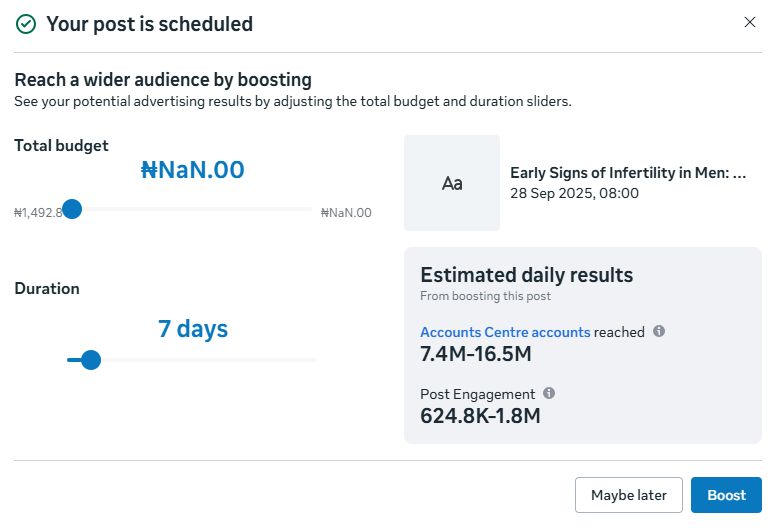Viewport: 771px width, 530px height.
Task: Open info icon beside Post Engagement
Action: coord(549,393)
